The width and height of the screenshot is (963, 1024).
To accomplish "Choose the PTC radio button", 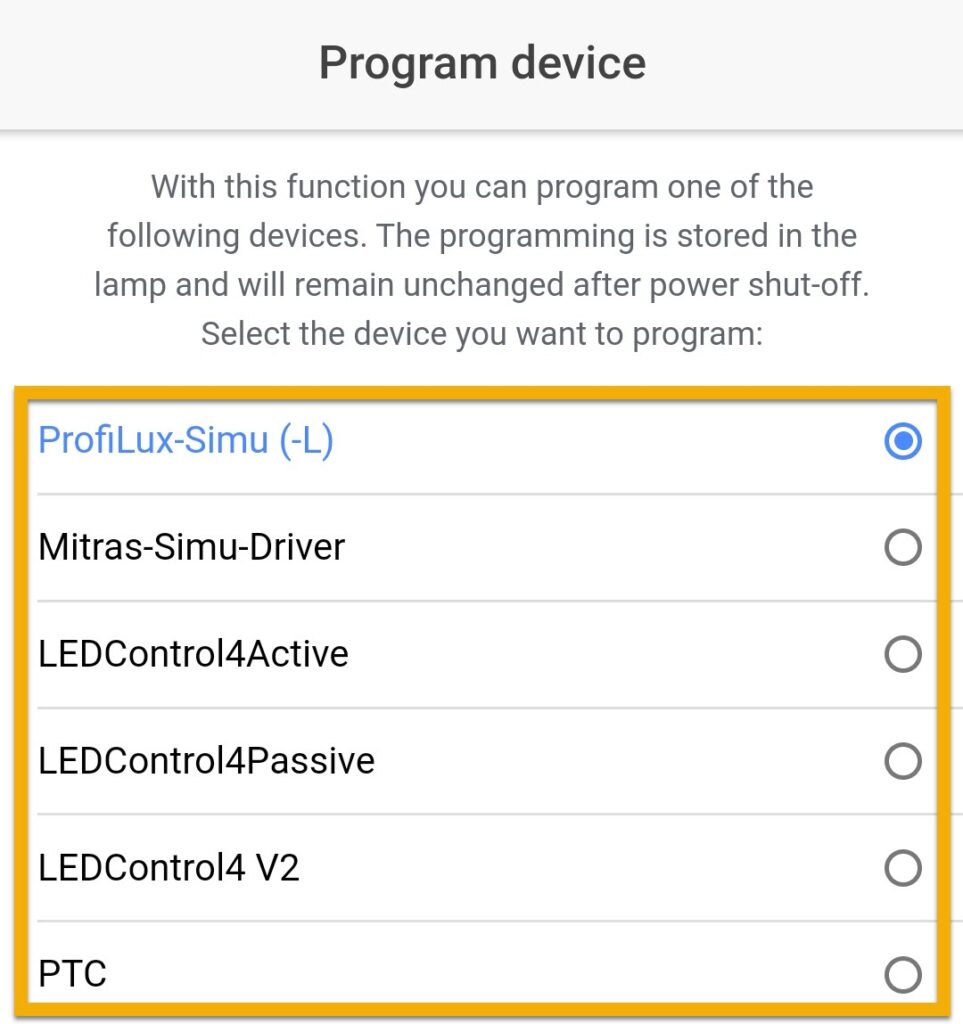I will [903, 974].
